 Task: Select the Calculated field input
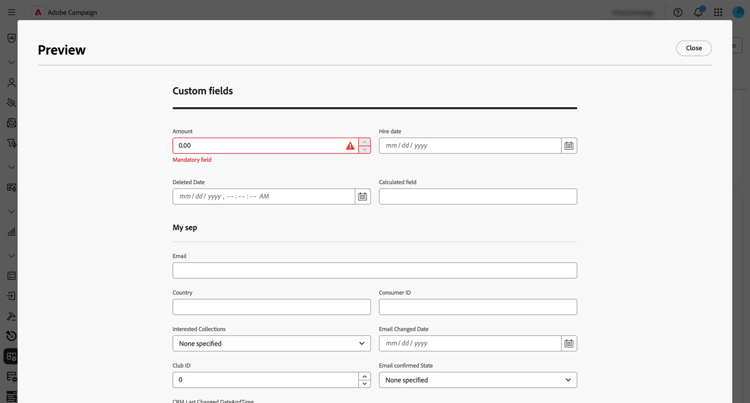477,197
